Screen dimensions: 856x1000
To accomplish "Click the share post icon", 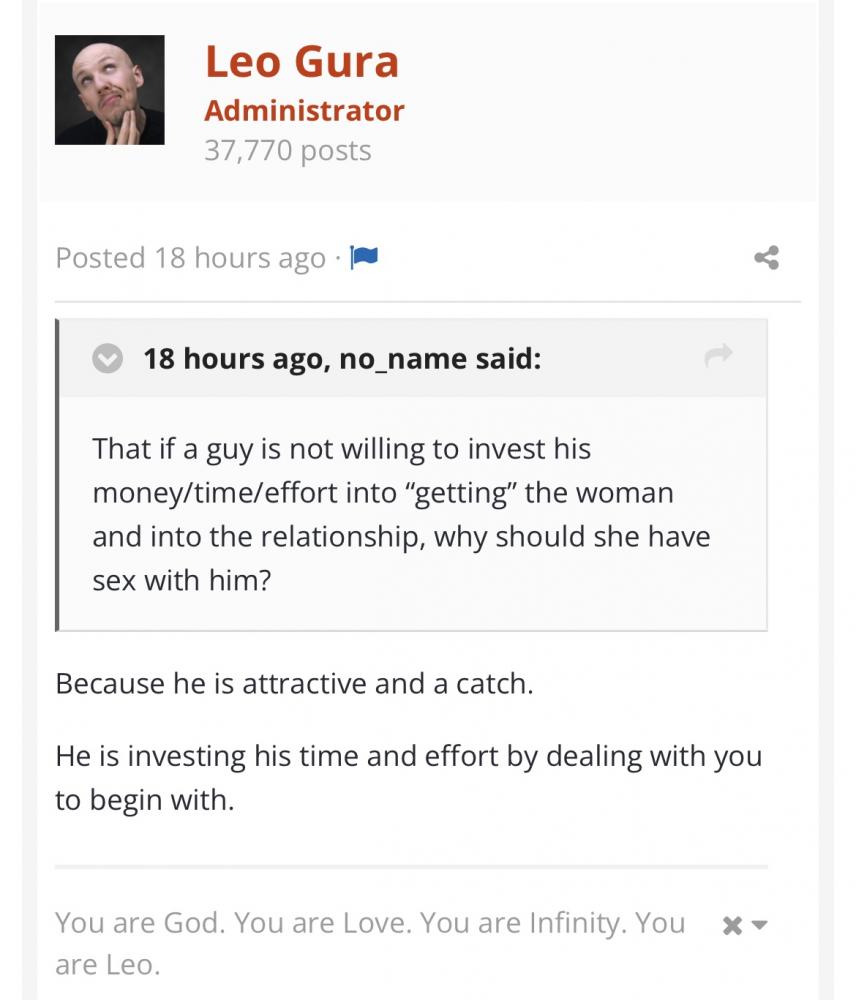I will tap(766, 258).
